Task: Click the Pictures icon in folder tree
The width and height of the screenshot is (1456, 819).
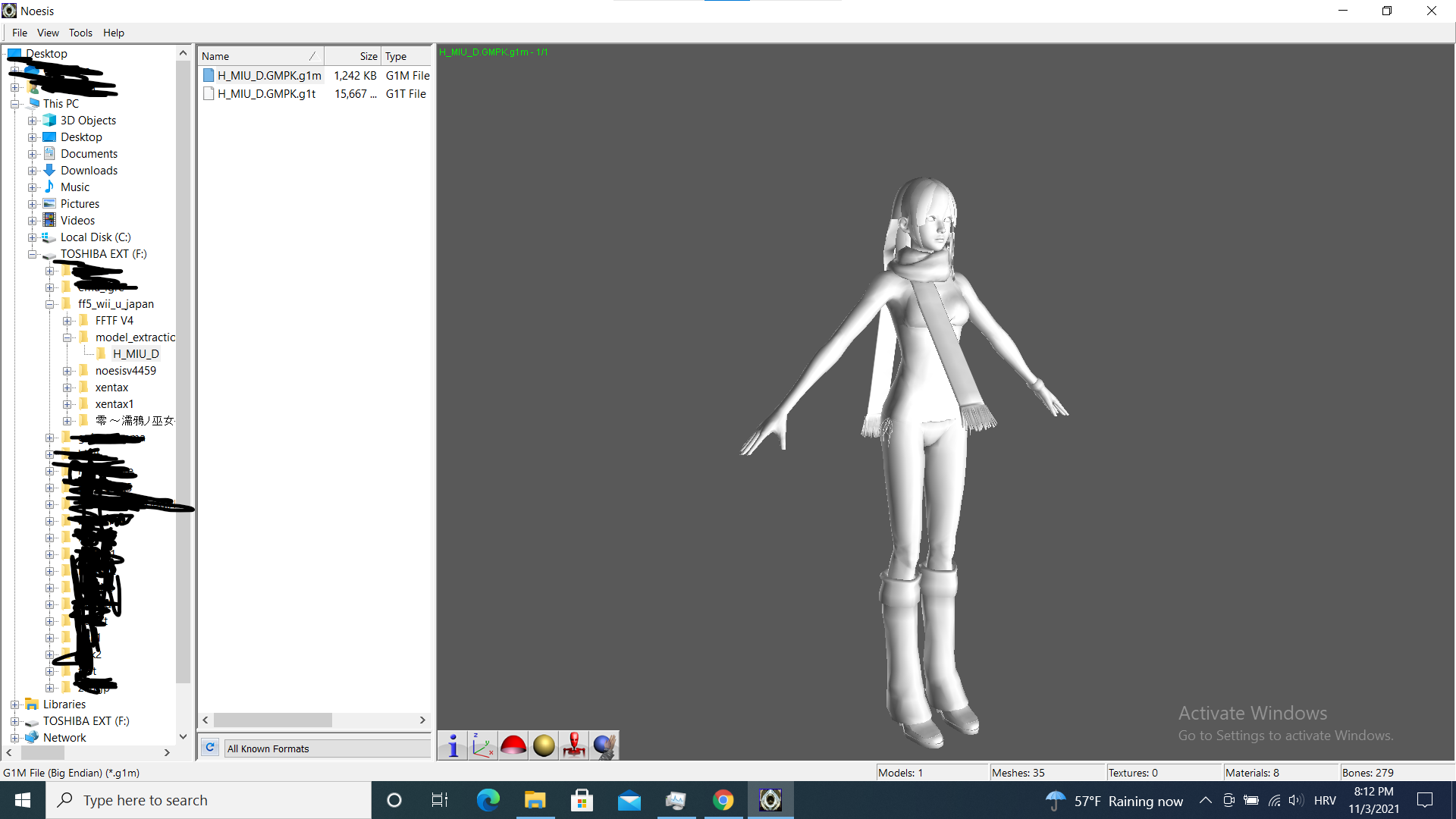Action: pos(49,204)
